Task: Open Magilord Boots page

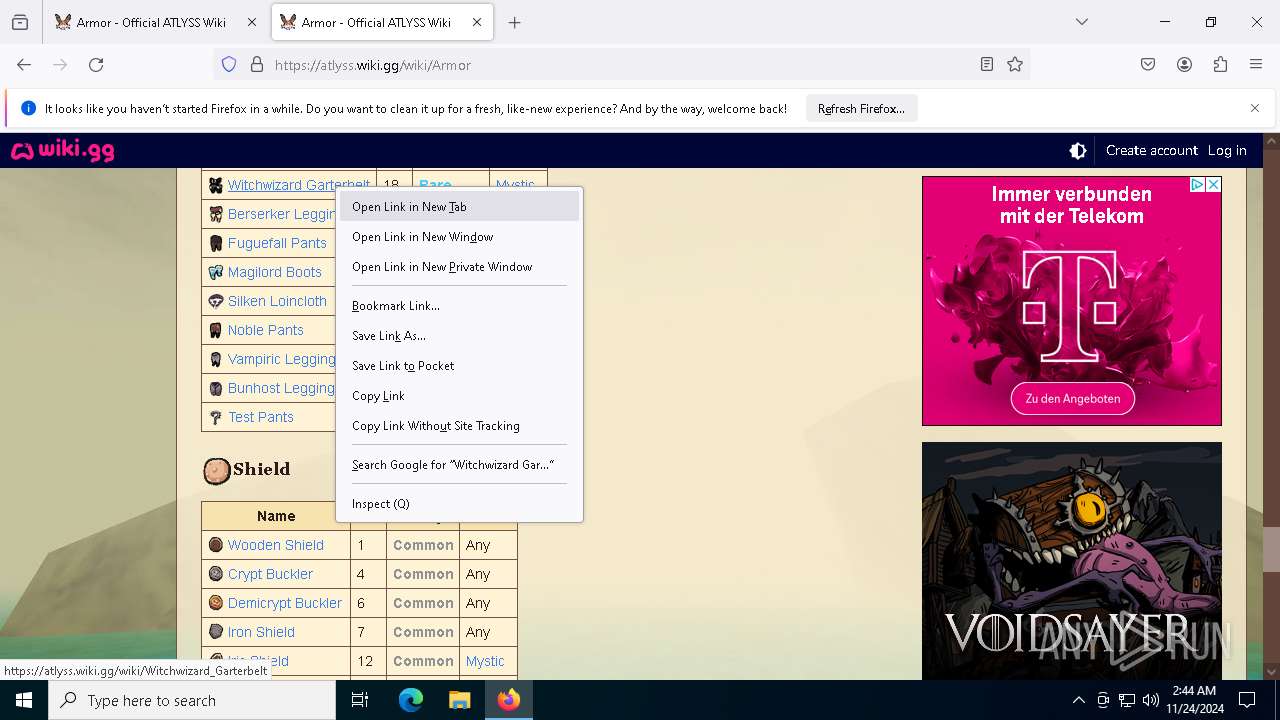Action: (x=274, y=272)
